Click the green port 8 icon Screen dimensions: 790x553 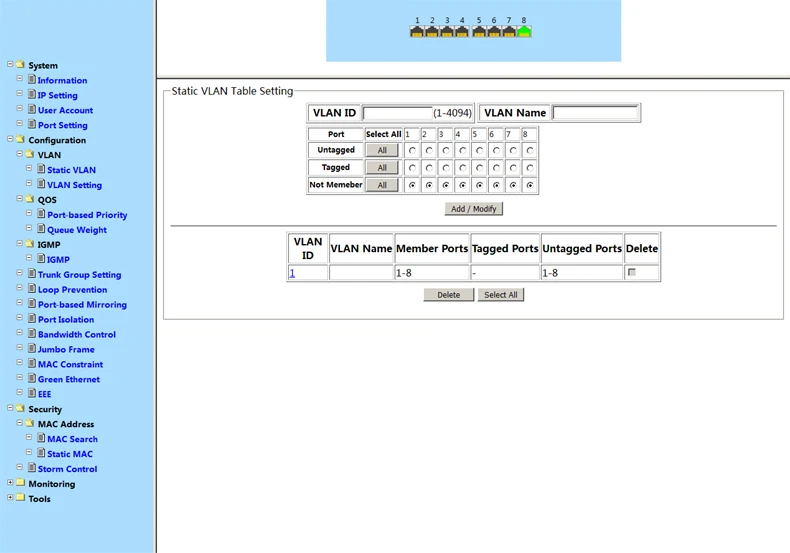click(524, 32)
